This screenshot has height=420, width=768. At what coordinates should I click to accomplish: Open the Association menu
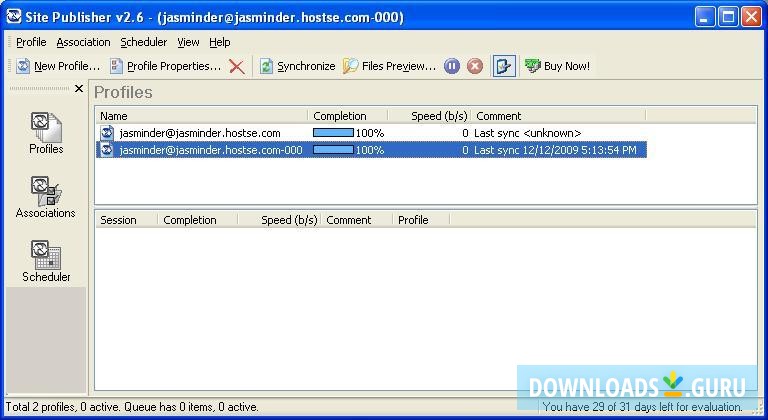pos(83,42)
